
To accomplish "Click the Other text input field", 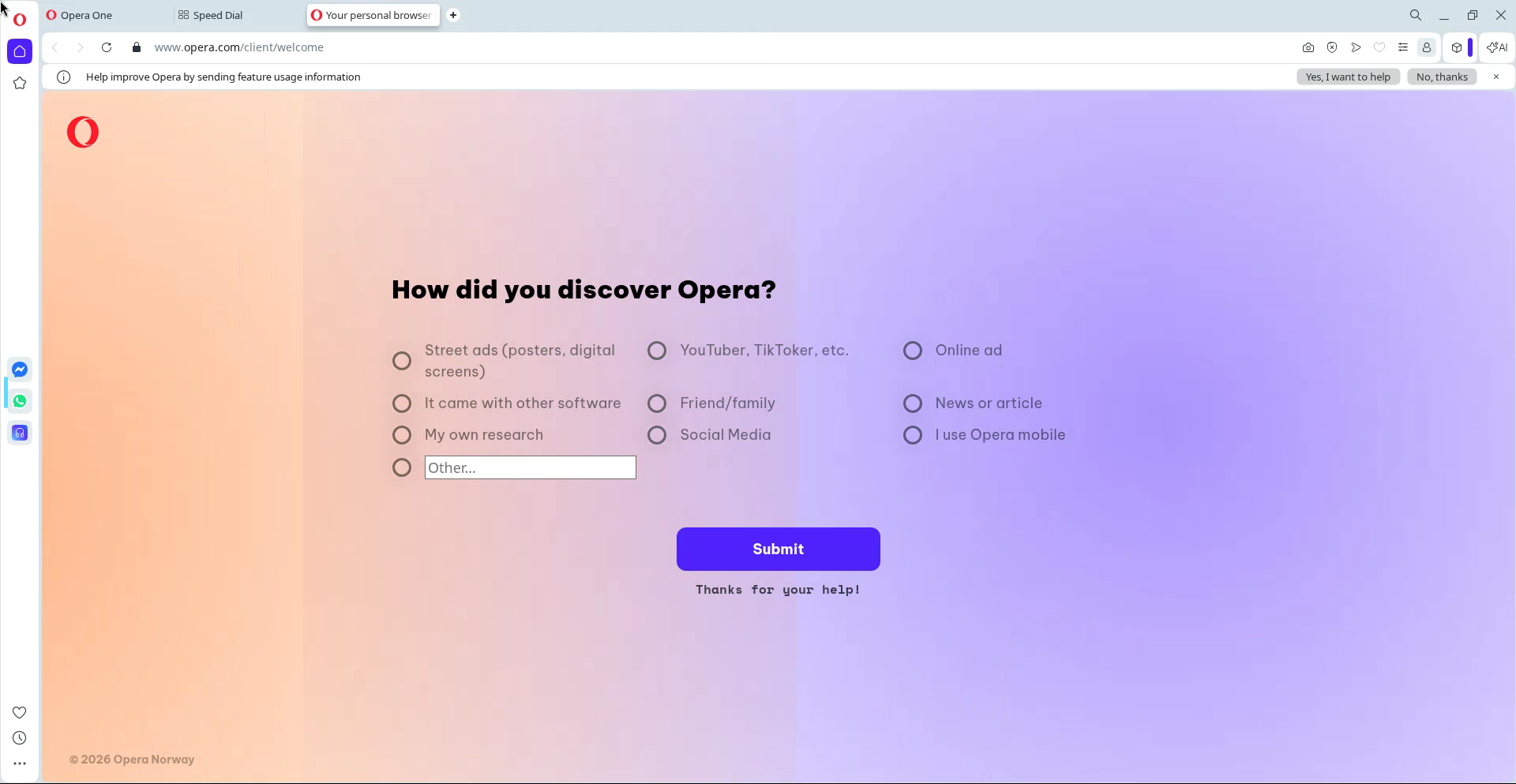I will [x=530, y=467].
